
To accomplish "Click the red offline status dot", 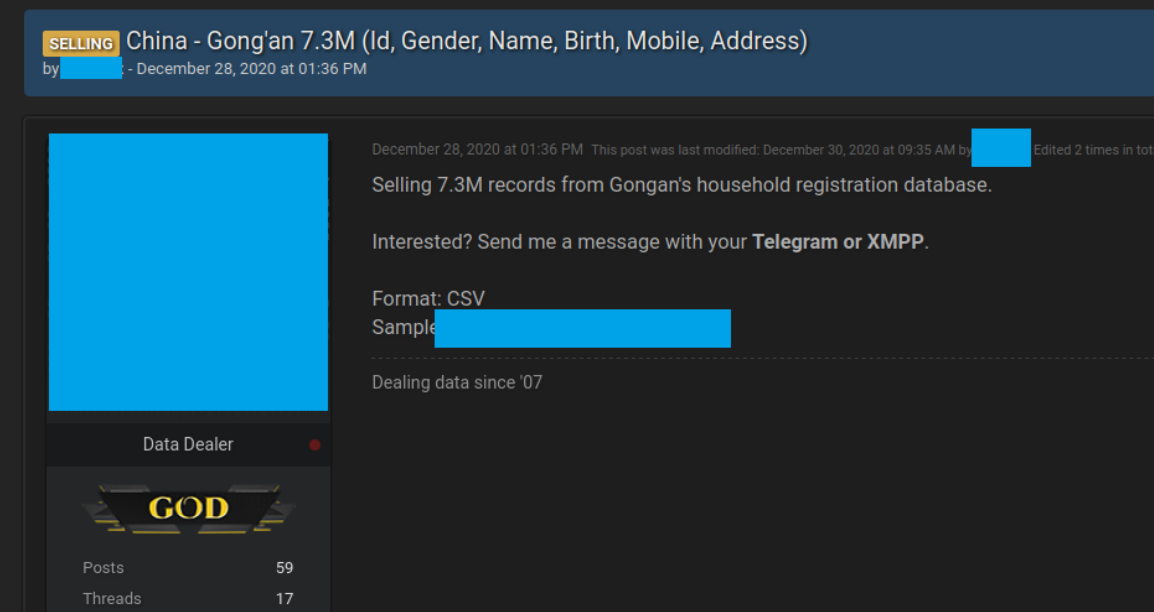I will 315,445.
